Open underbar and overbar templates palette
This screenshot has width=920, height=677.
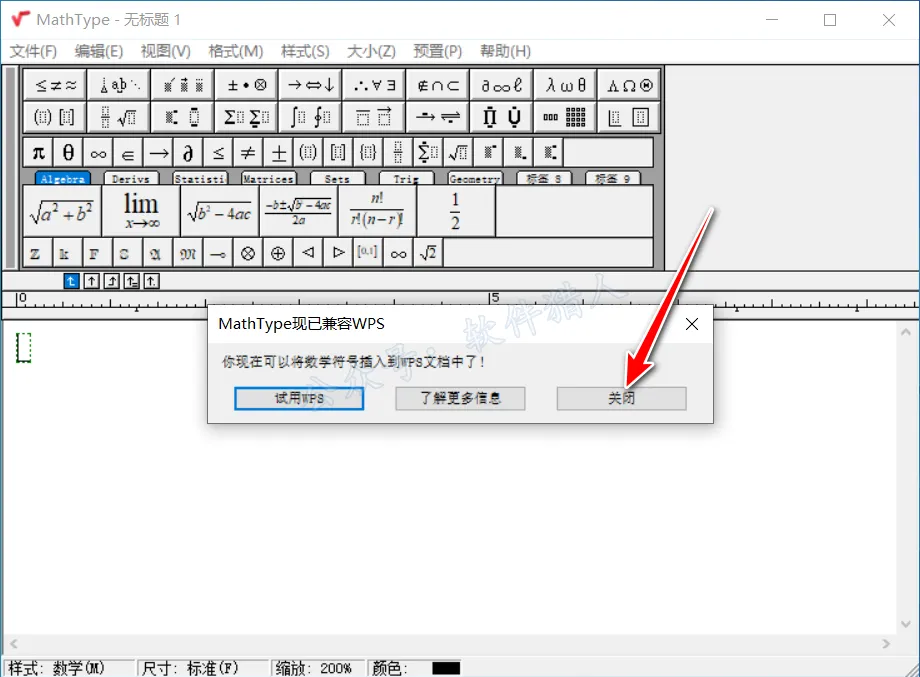[374, 117]
